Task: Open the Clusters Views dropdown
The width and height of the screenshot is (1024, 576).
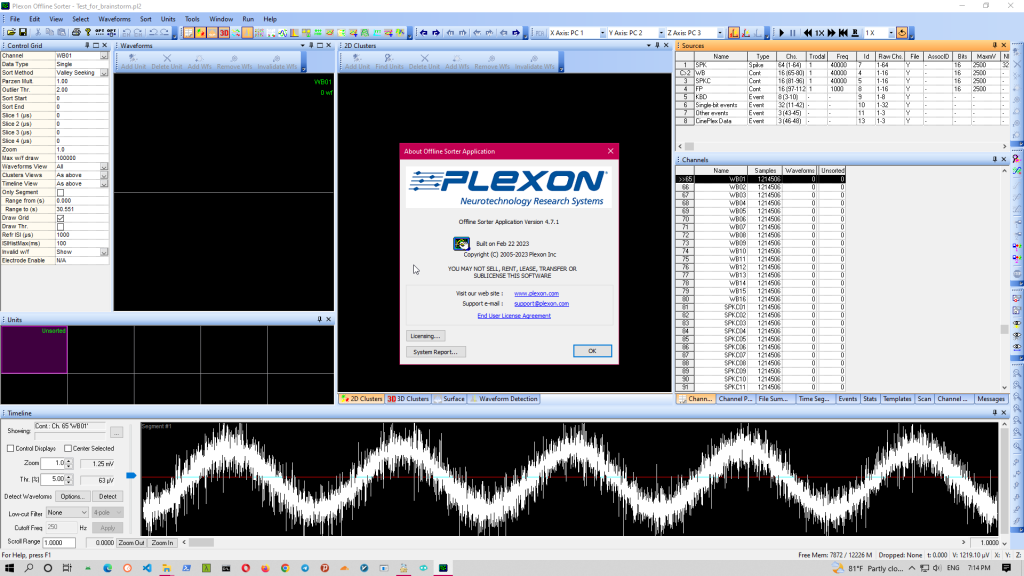Action: tap(104, 175)
